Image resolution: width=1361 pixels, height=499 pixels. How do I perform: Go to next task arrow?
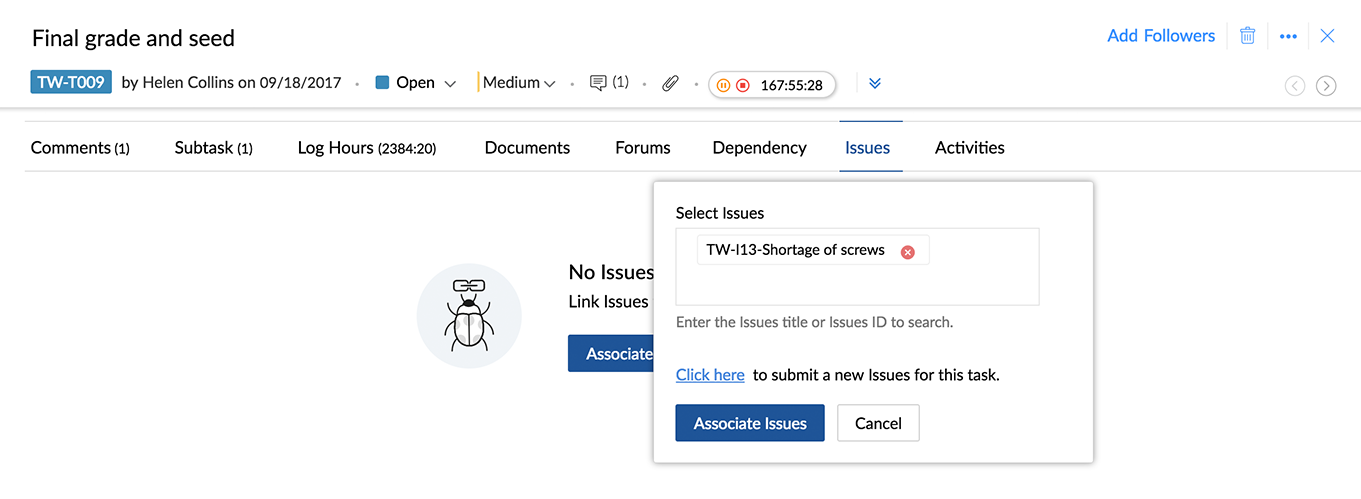1326,86
